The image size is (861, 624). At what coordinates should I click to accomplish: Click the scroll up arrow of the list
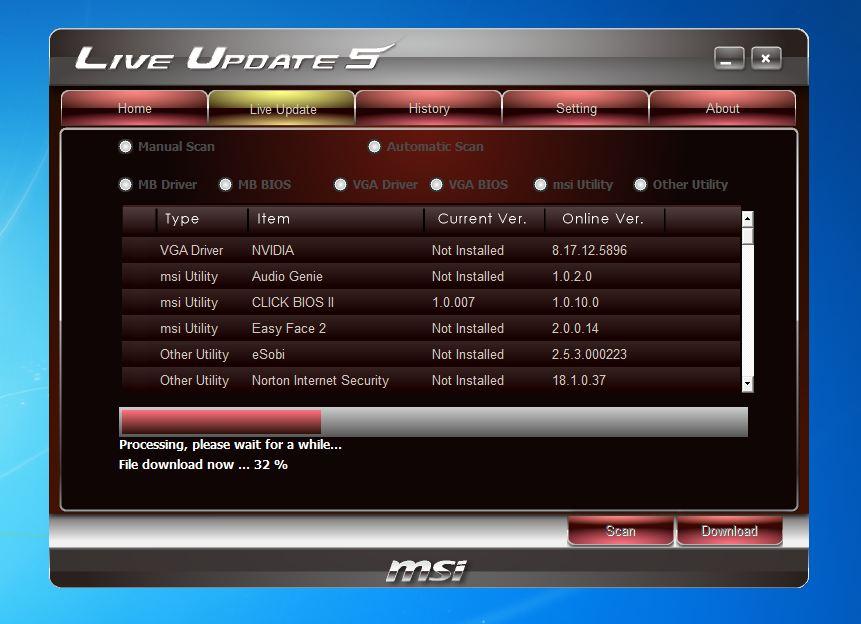[x=747, y=219]
